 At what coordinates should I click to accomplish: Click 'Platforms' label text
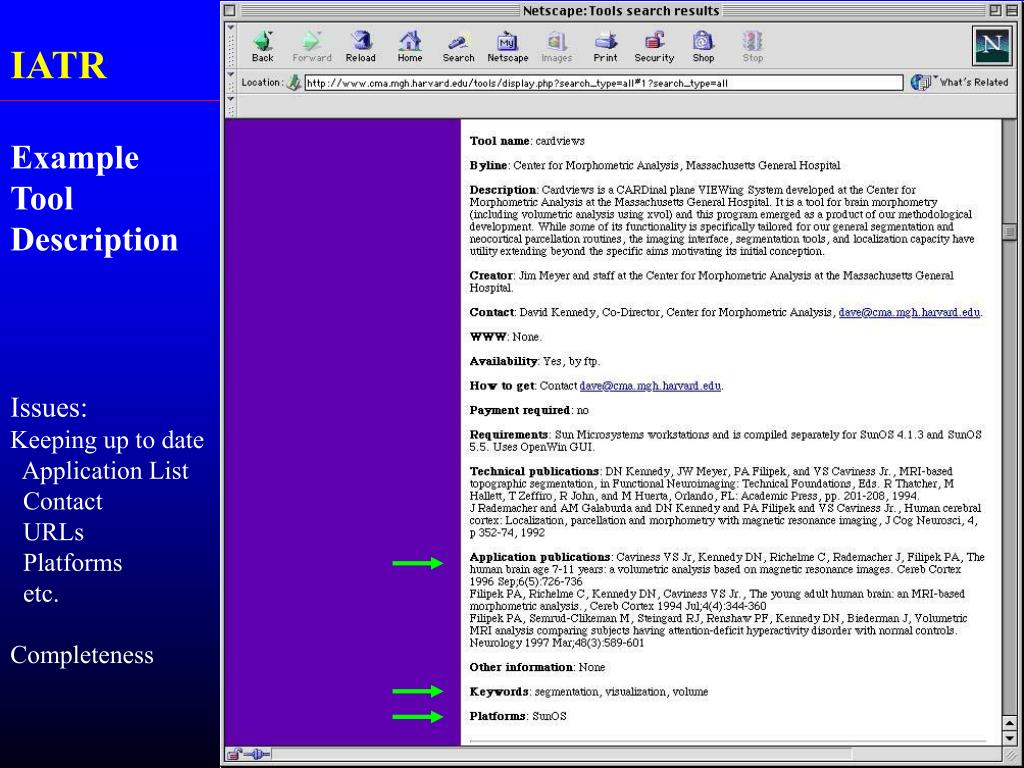(x=498, y=716)
